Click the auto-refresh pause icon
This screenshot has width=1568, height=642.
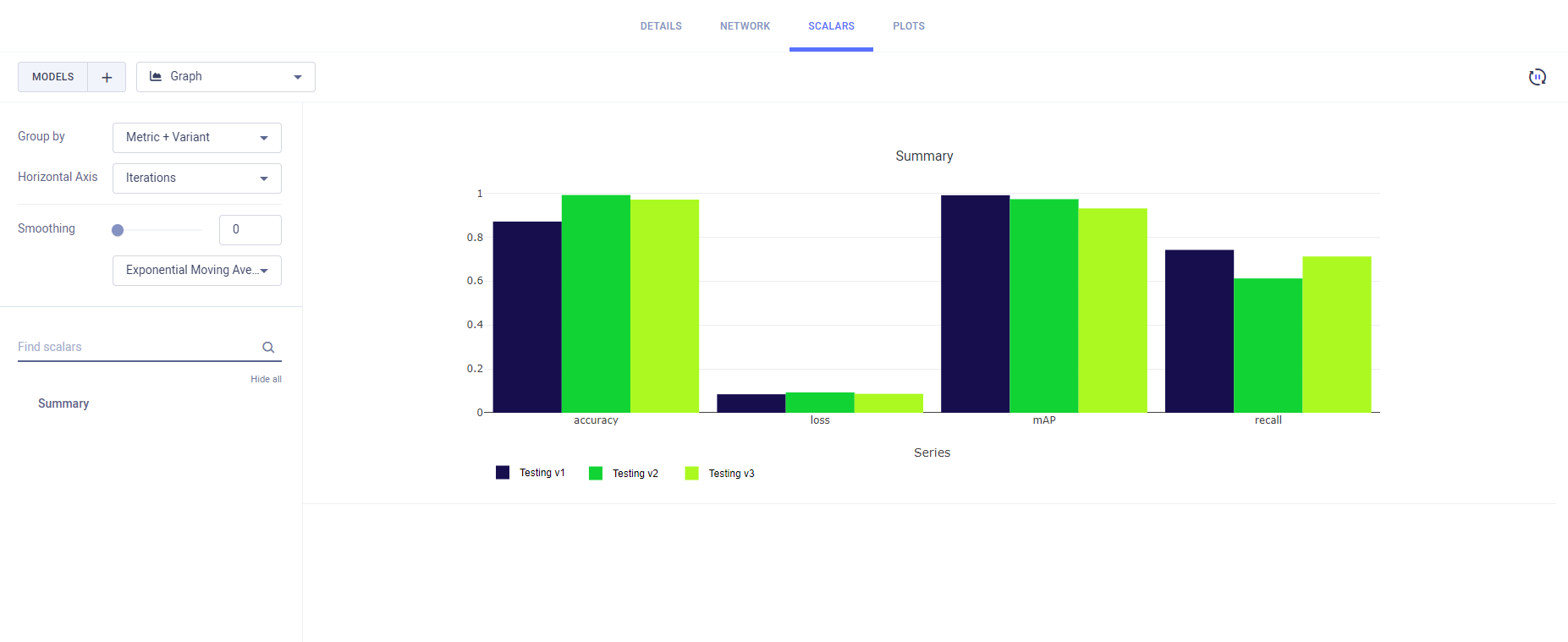(x=1537, y=77)
